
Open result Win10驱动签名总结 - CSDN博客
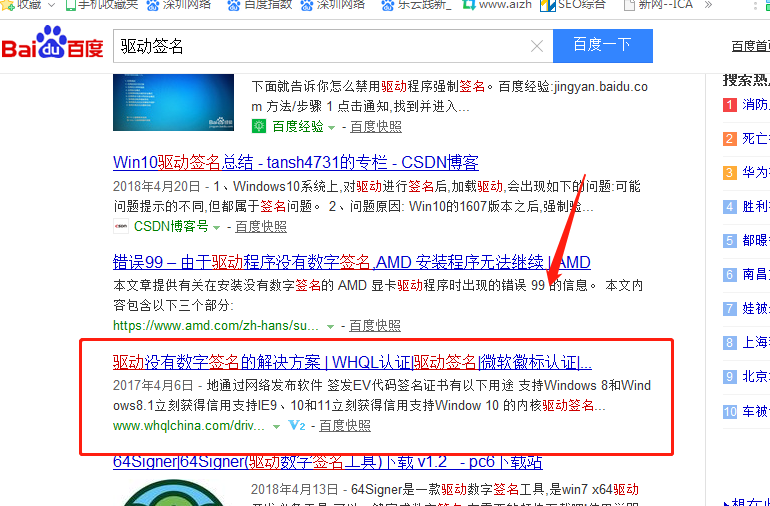296,162
